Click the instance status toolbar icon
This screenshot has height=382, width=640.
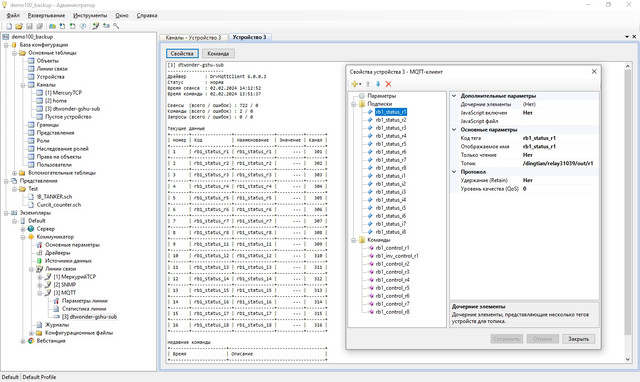coord(83,26)
